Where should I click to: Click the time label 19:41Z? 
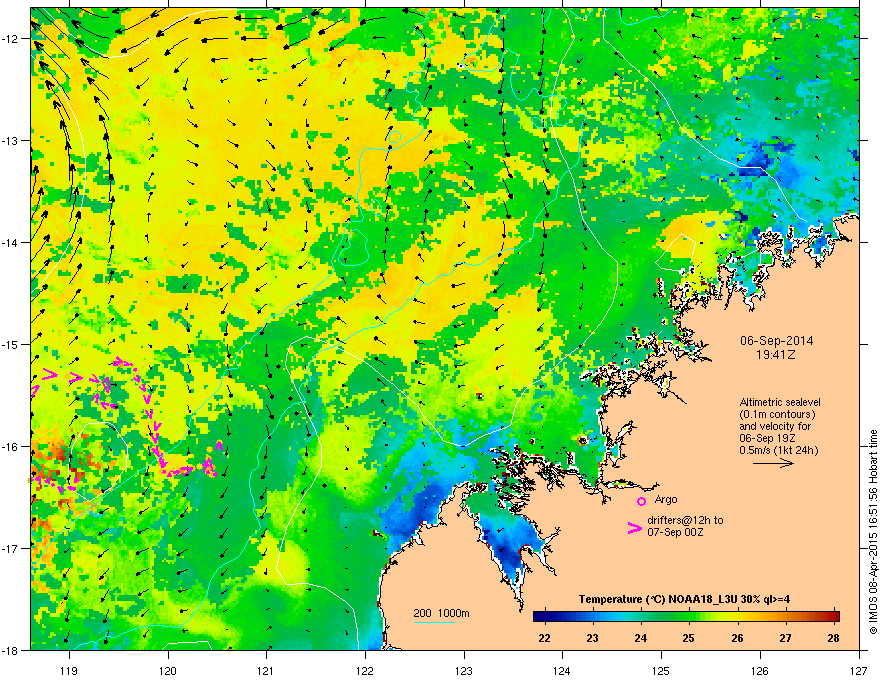[x=776, y=355]
